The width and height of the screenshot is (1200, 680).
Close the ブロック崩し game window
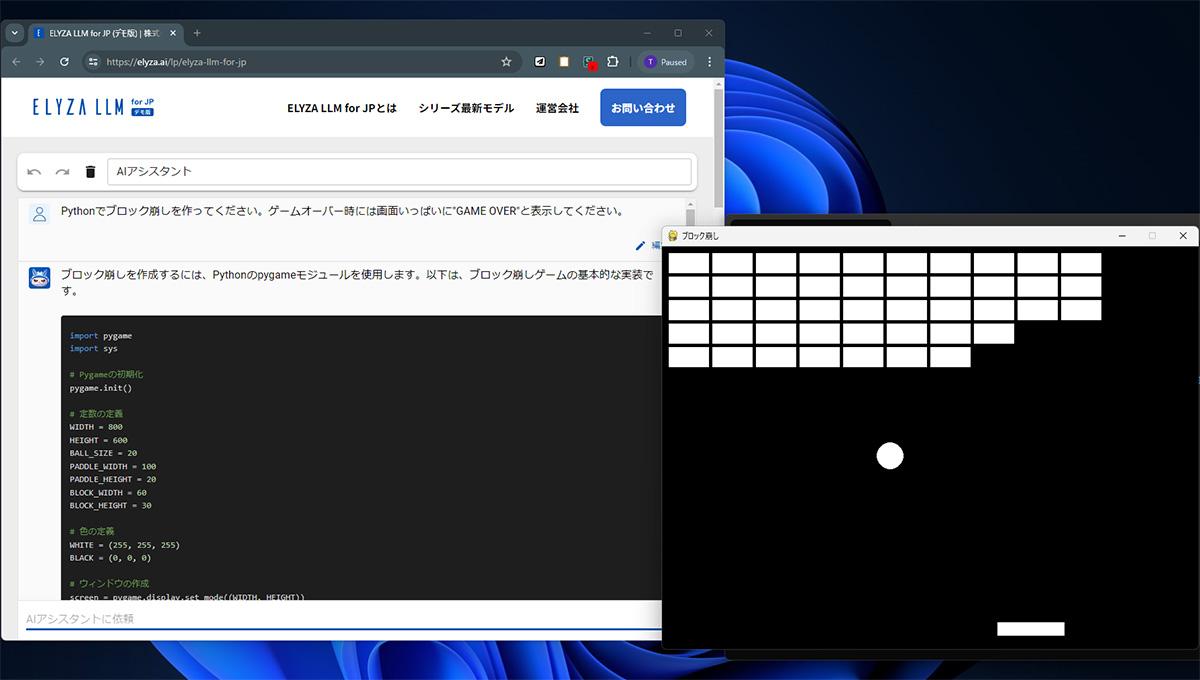click(1183, 236)
